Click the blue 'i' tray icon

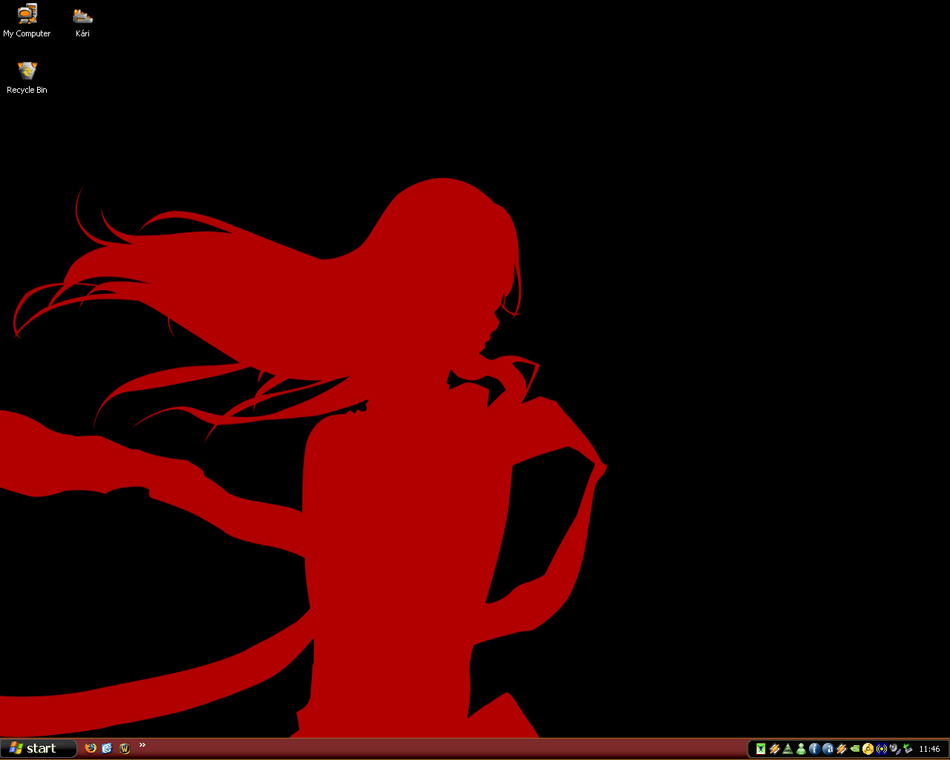point(814,749)
